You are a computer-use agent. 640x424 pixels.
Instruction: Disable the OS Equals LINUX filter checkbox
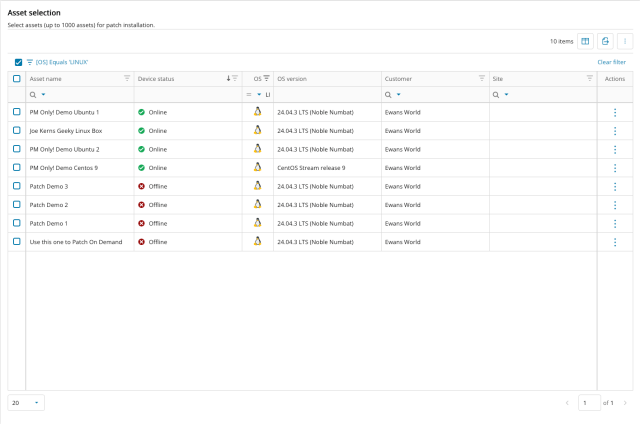(18, 62)
